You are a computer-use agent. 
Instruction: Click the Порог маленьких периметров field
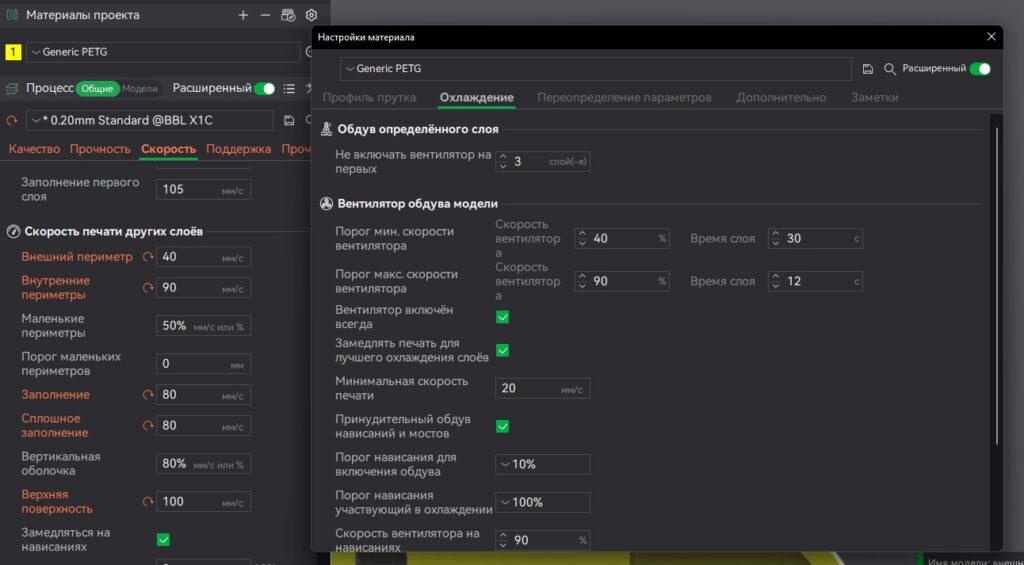pos(203,363)
